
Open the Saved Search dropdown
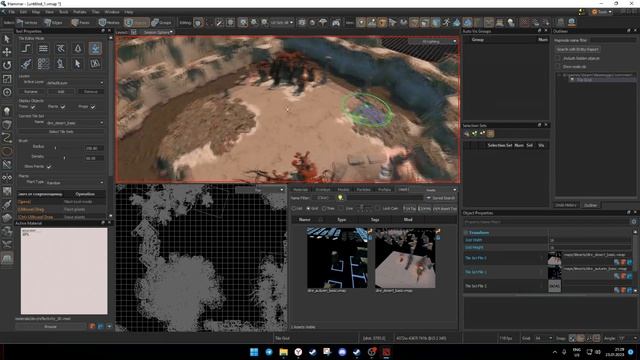point(440,198)
